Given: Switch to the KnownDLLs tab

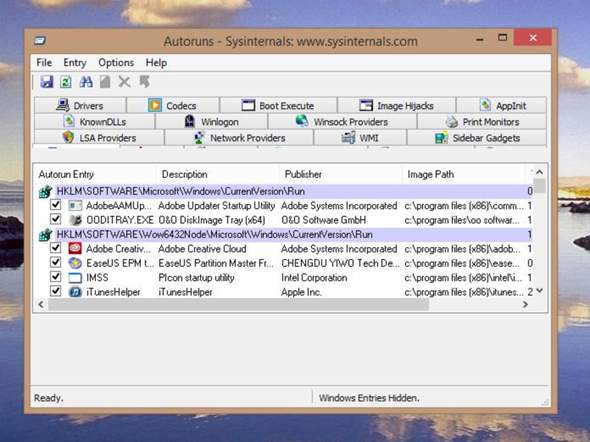Looking at the screenshot, I should pos(94,122).
